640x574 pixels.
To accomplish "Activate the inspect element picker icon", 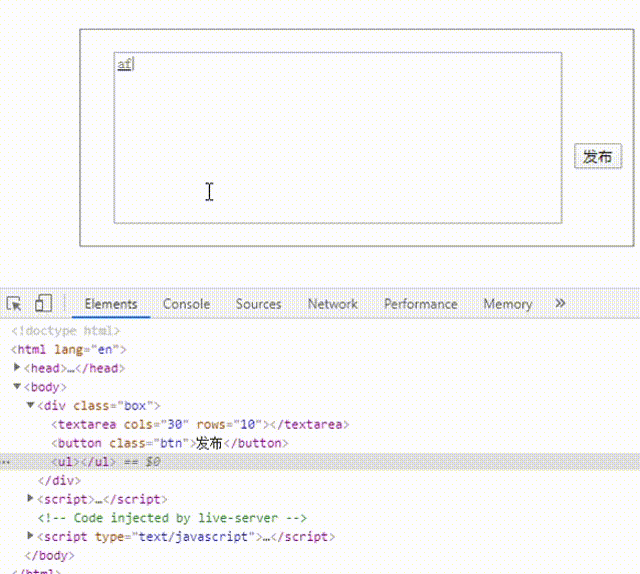I will click(x=14, y=304).
